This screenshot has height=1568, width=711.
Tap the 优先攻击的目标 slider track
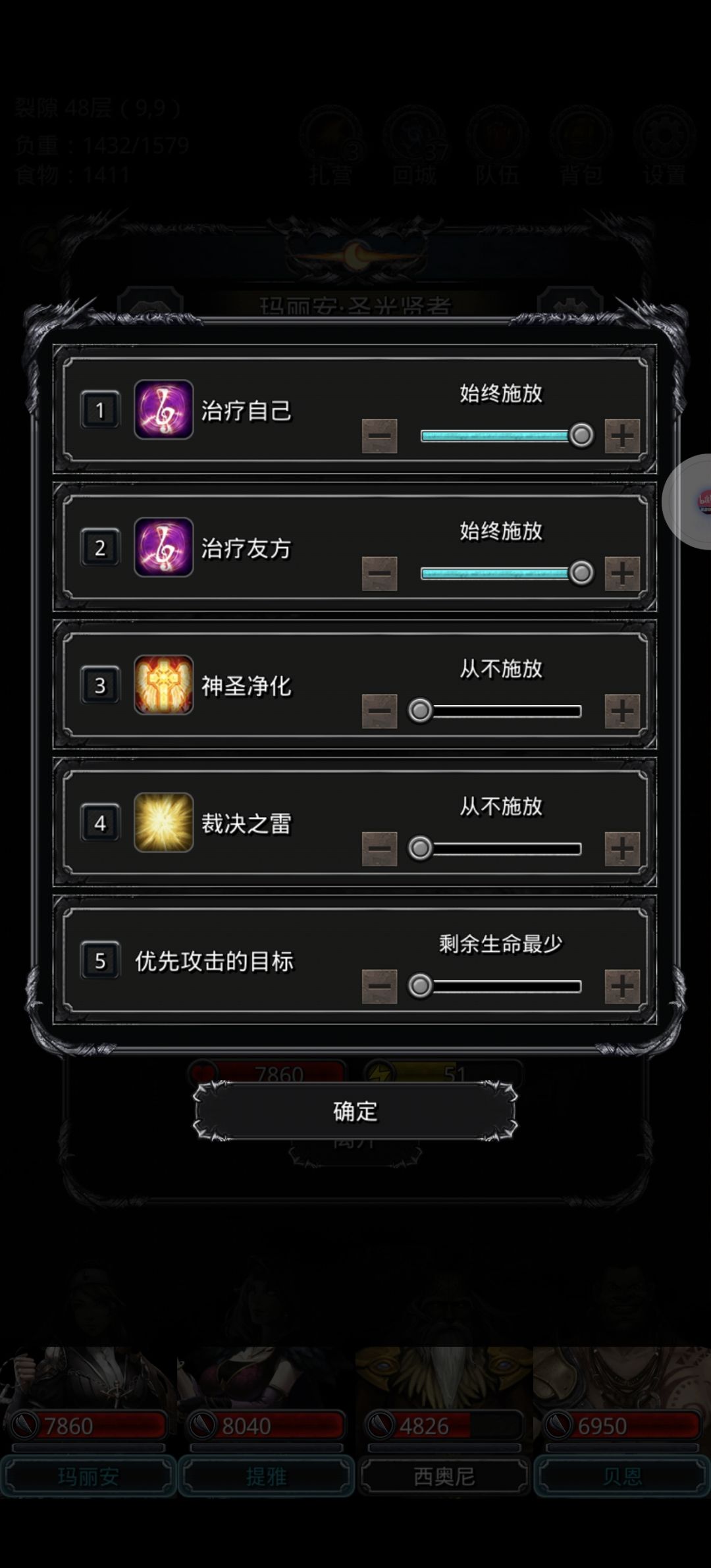pos(500,986)
